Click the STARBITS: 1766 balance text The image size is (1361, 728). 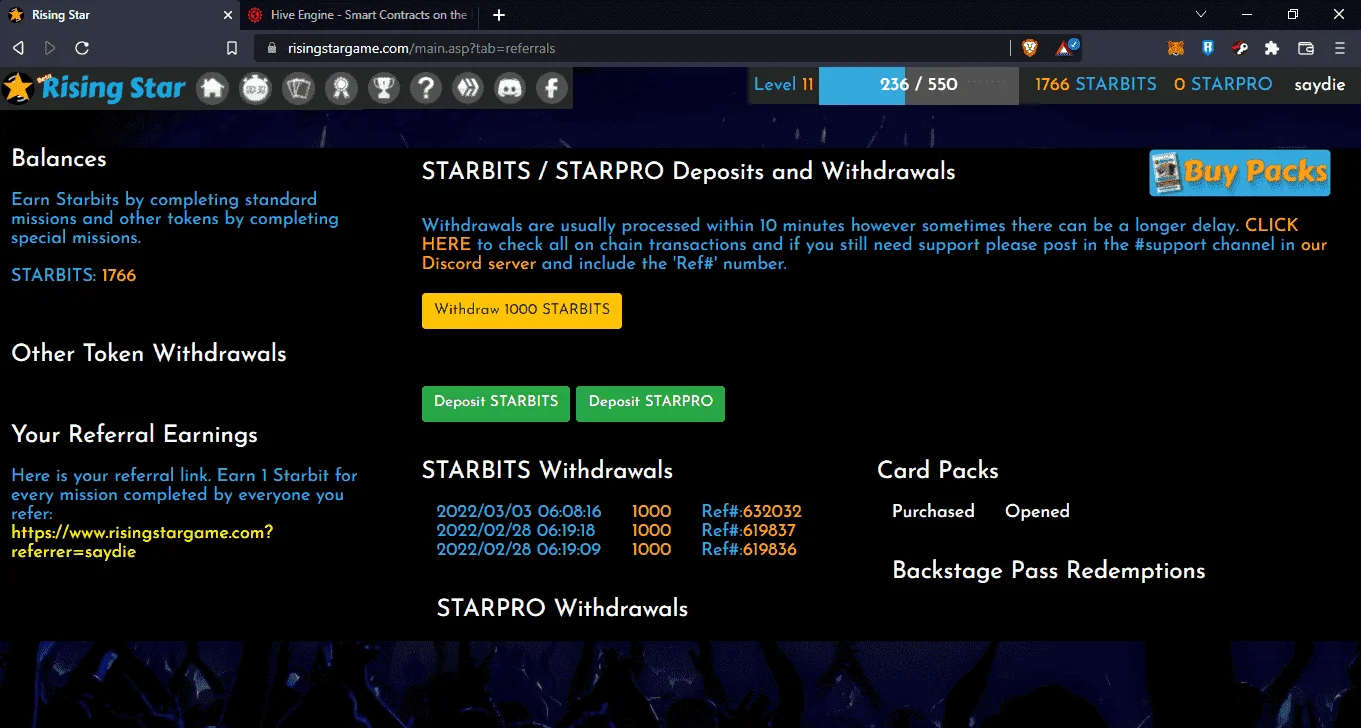tap(74, 276)
